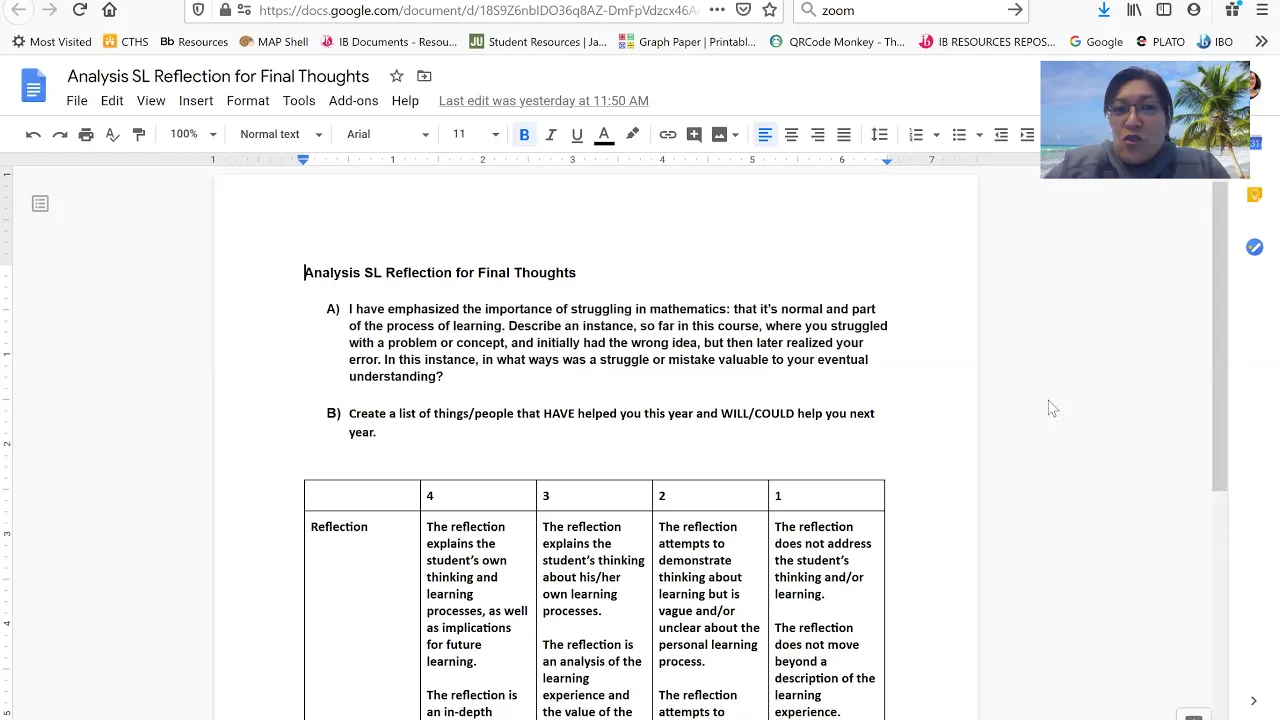Open the Google Tasks side panel icon
1280x720 pixels.
1254,247
